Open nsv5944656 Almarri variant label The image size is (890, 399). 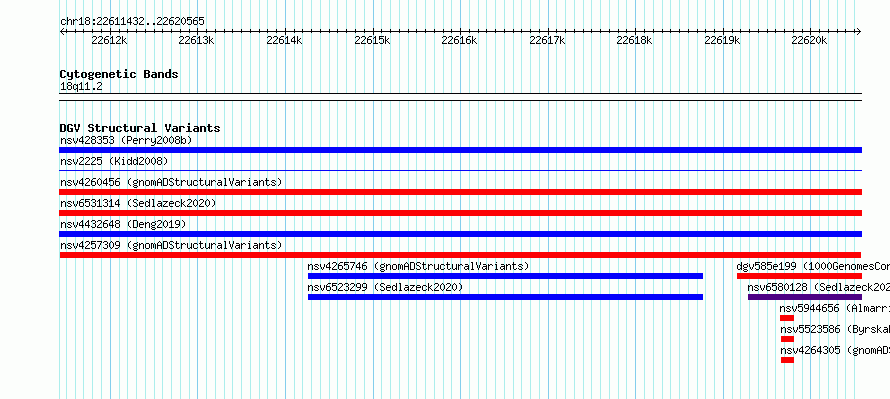[834, 308]
